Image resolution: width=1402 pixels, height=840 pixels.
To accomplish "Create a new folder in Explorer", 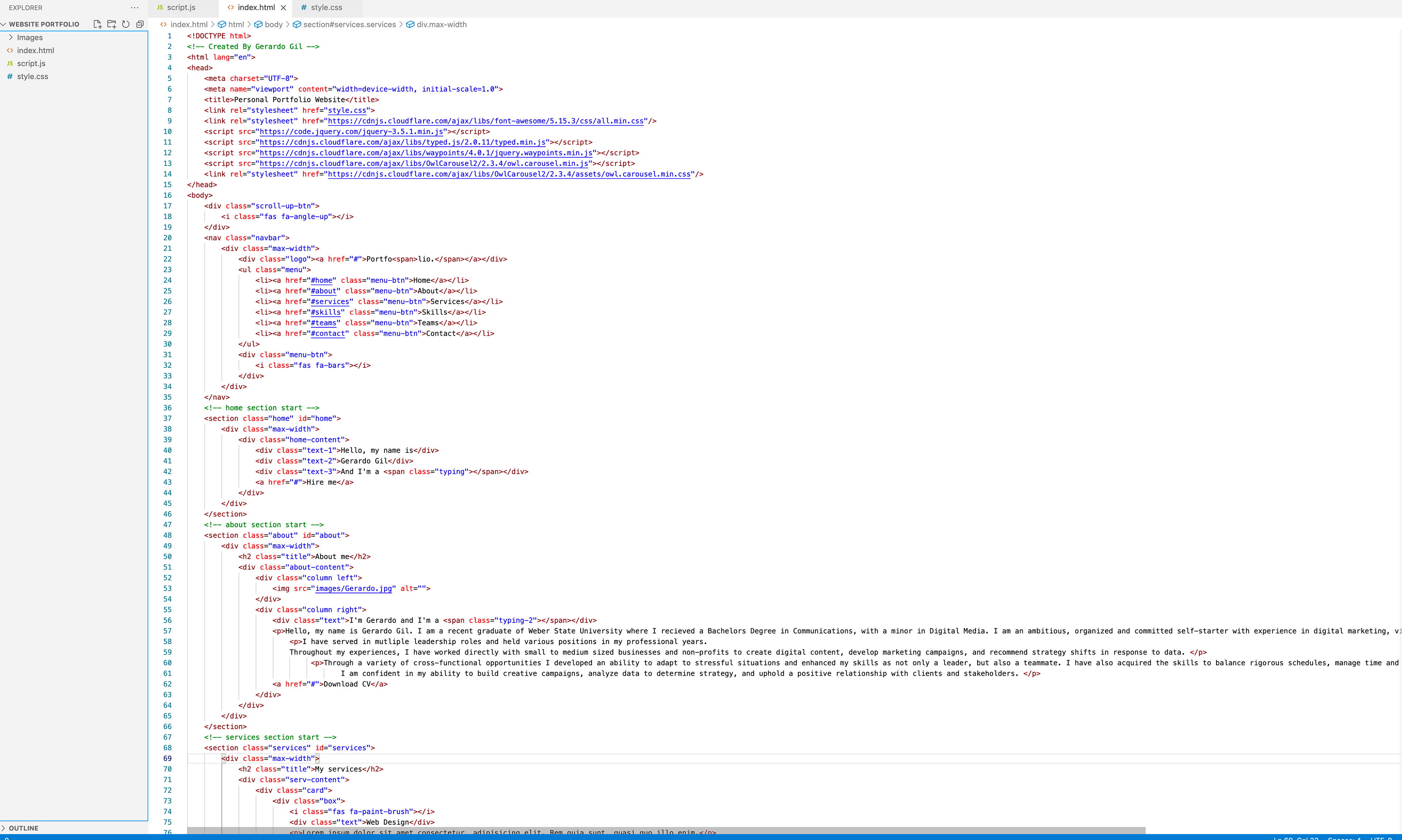I will pos(112,24).
